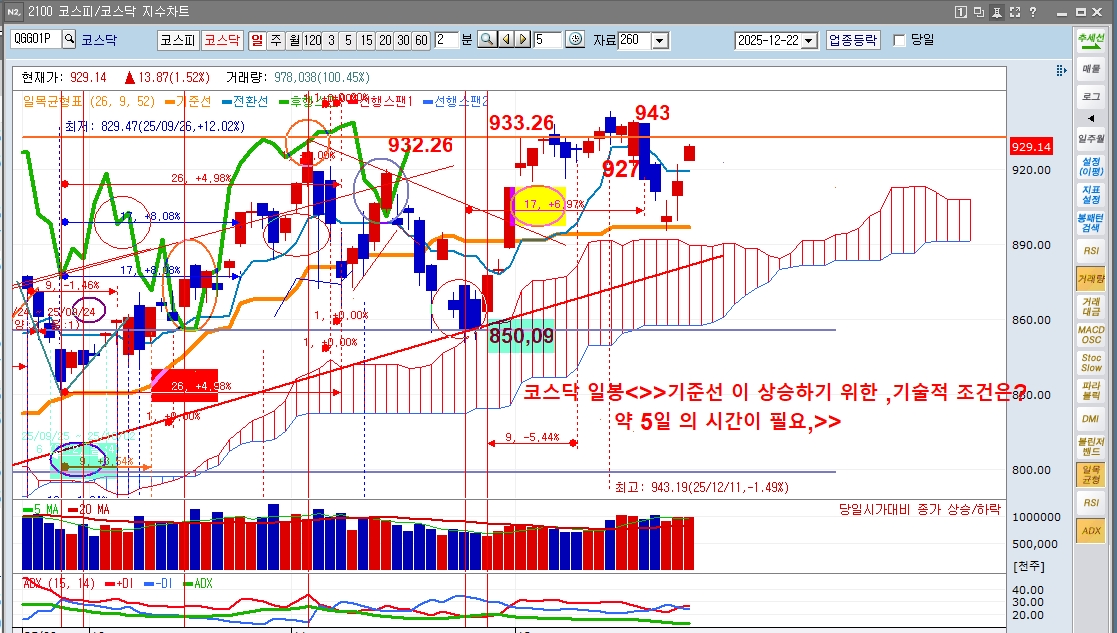Toggle the DMI indicator
The image size is (1117, 633).
(1091, 419)
